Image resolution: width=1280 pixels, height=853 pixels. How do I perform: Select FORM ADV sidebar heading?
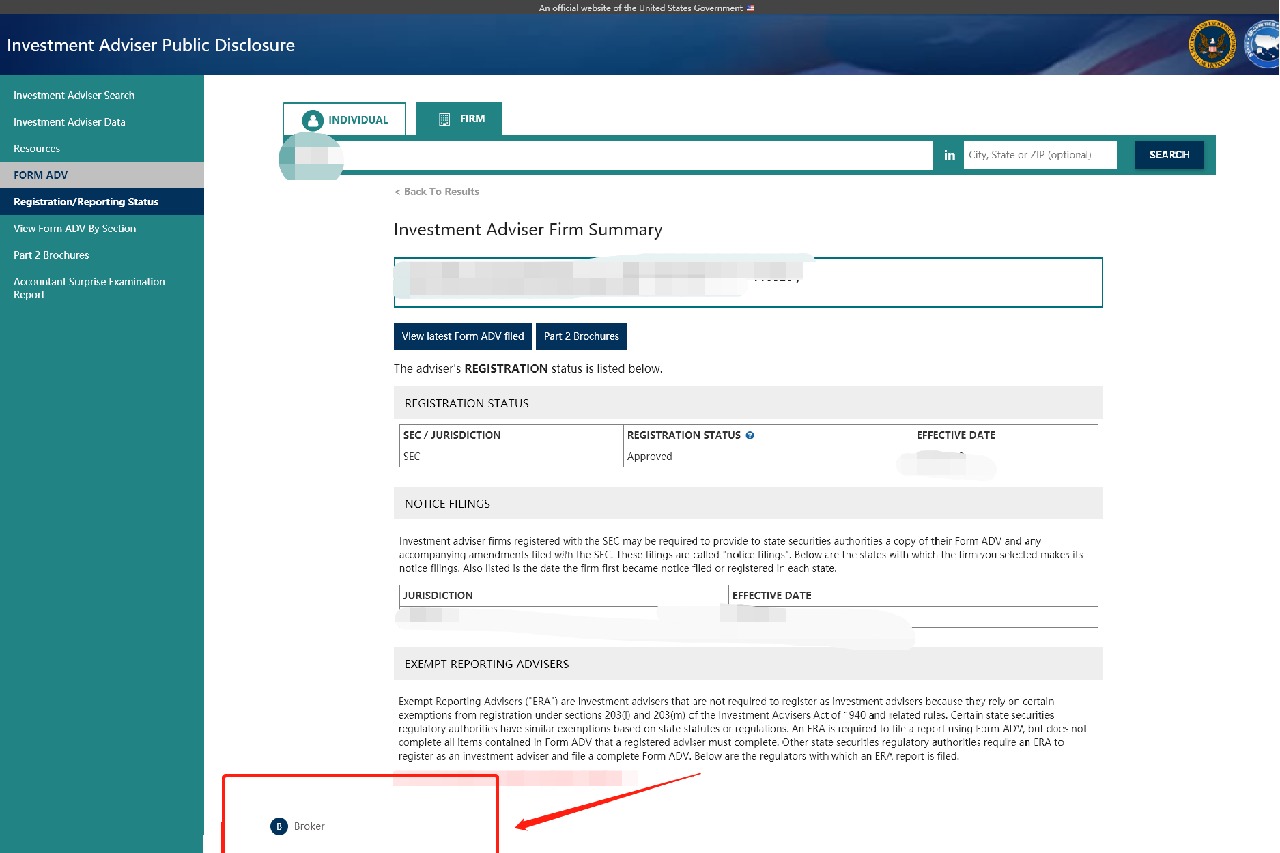pos(41,175)
